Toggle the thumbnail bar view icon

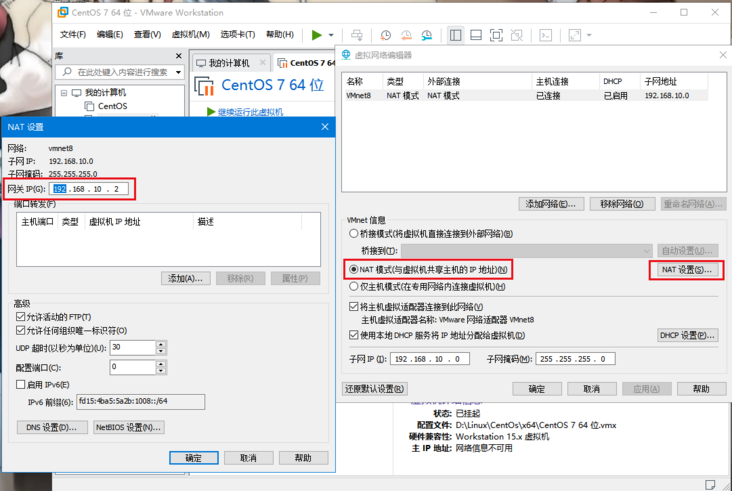[x=476, y=35]
